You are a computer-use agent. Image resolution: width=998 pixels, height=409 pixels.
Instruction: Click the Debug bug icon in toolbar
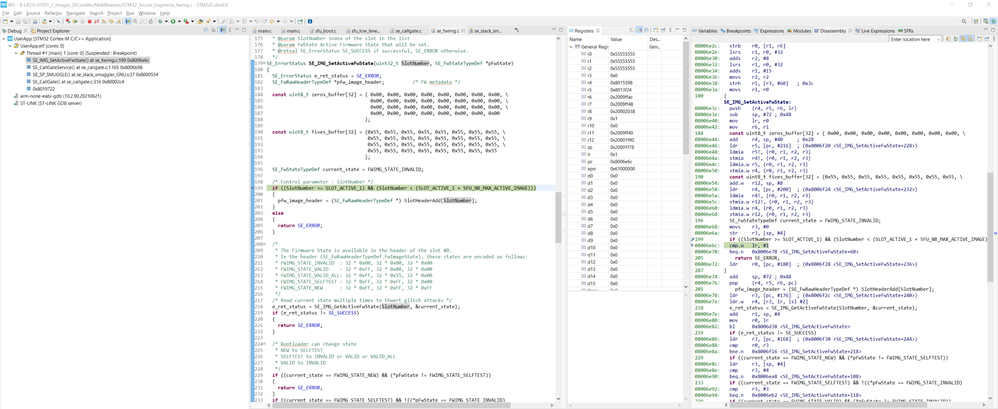(x=160, y=22)
